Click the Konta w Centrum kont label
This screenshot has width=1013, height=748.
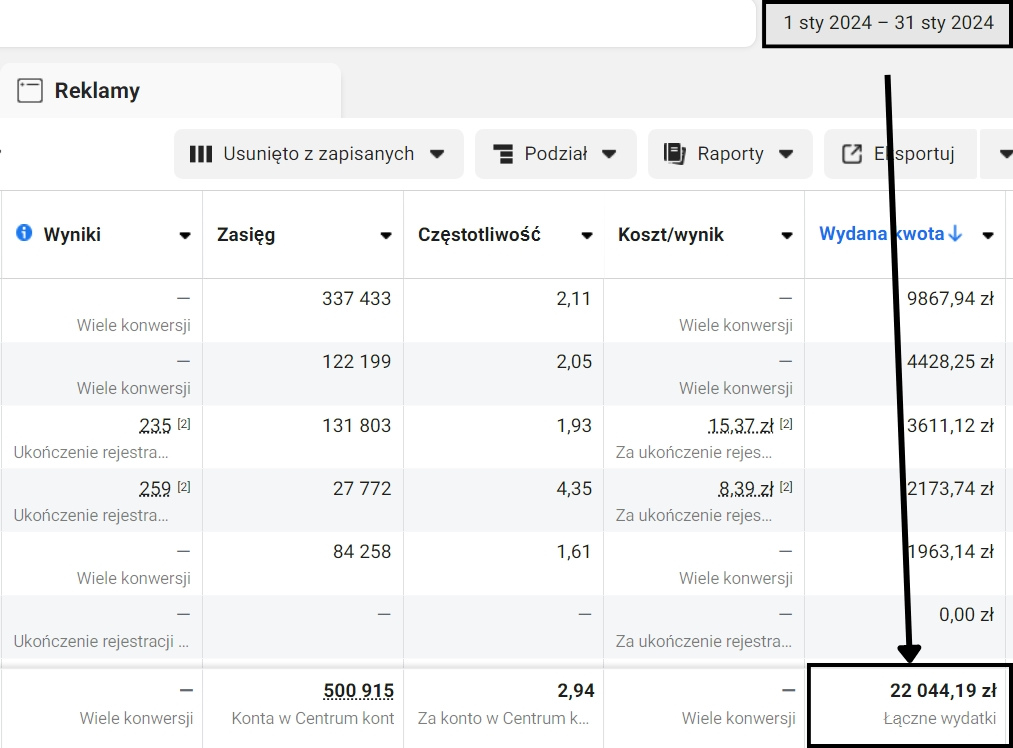[313, 718]
